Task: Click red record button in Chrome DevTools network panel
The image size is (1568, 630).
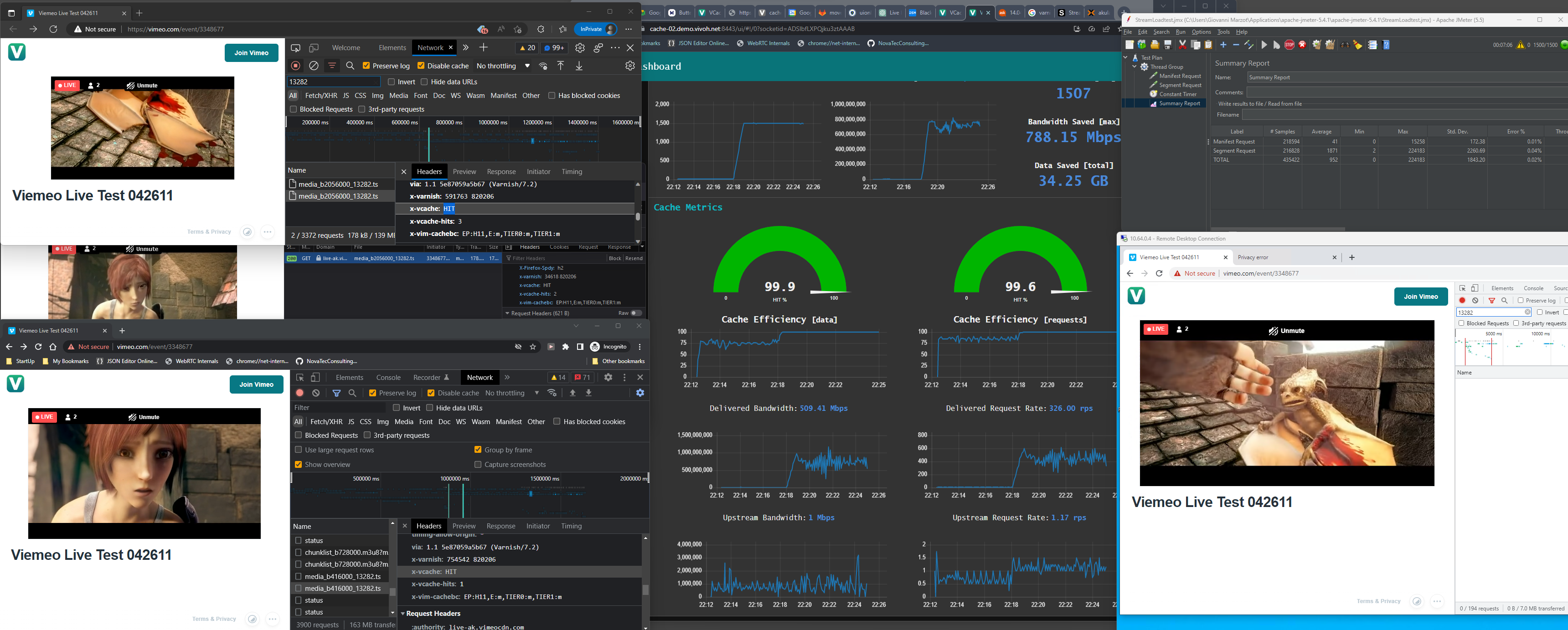Action: click(299, 394)
